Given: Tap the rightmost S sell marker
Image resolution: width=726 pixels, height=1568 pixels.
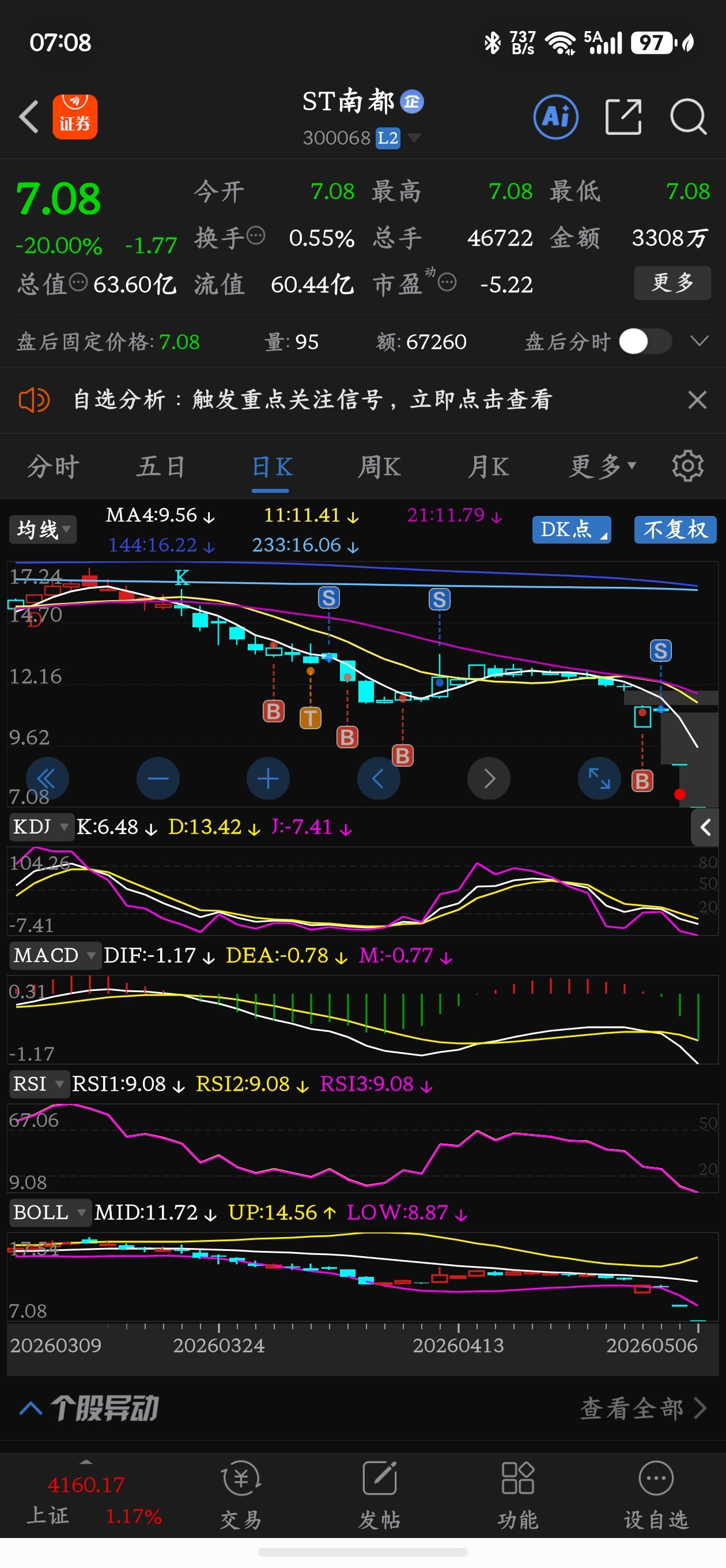Looking at the screenshot, I should pos(661,651).
